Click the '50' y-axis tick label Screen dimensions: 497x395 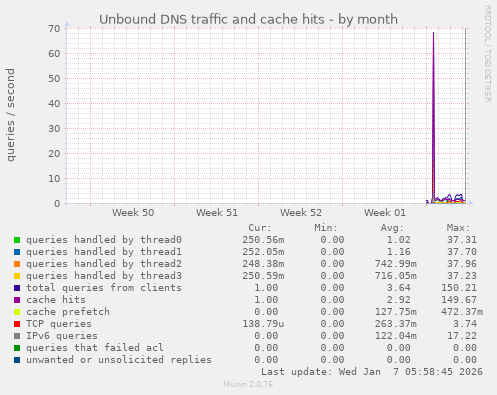(x=54, y=78)
